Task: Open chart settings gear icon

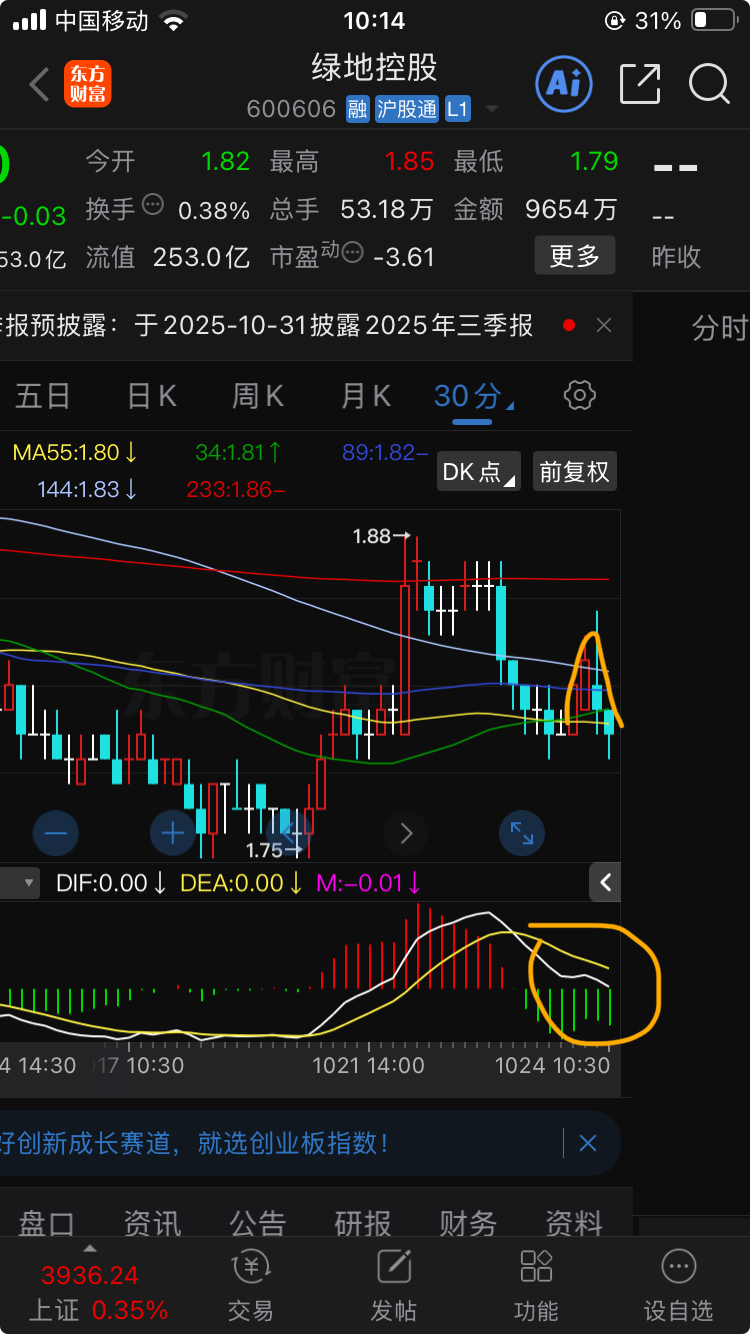Action: [x=580, y=396]
